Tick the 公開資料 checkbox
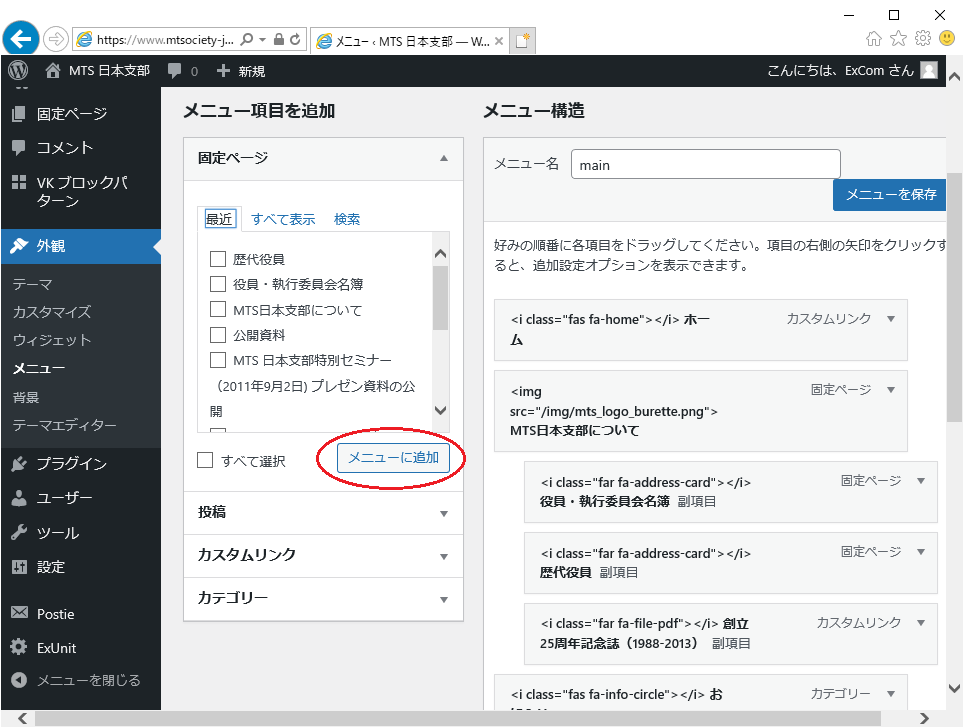The width and height of the screenshot is (964, 728). [x=218, y=335]
